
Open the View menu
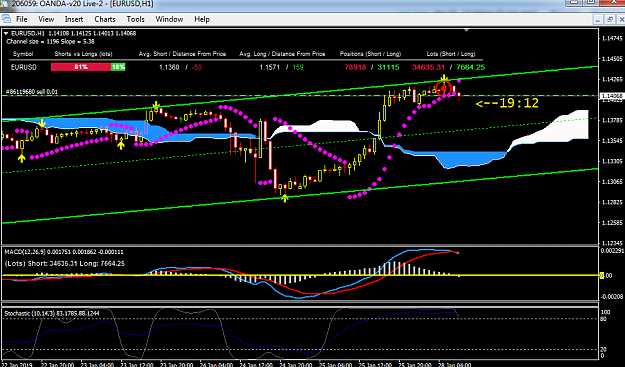pos(46,19)
